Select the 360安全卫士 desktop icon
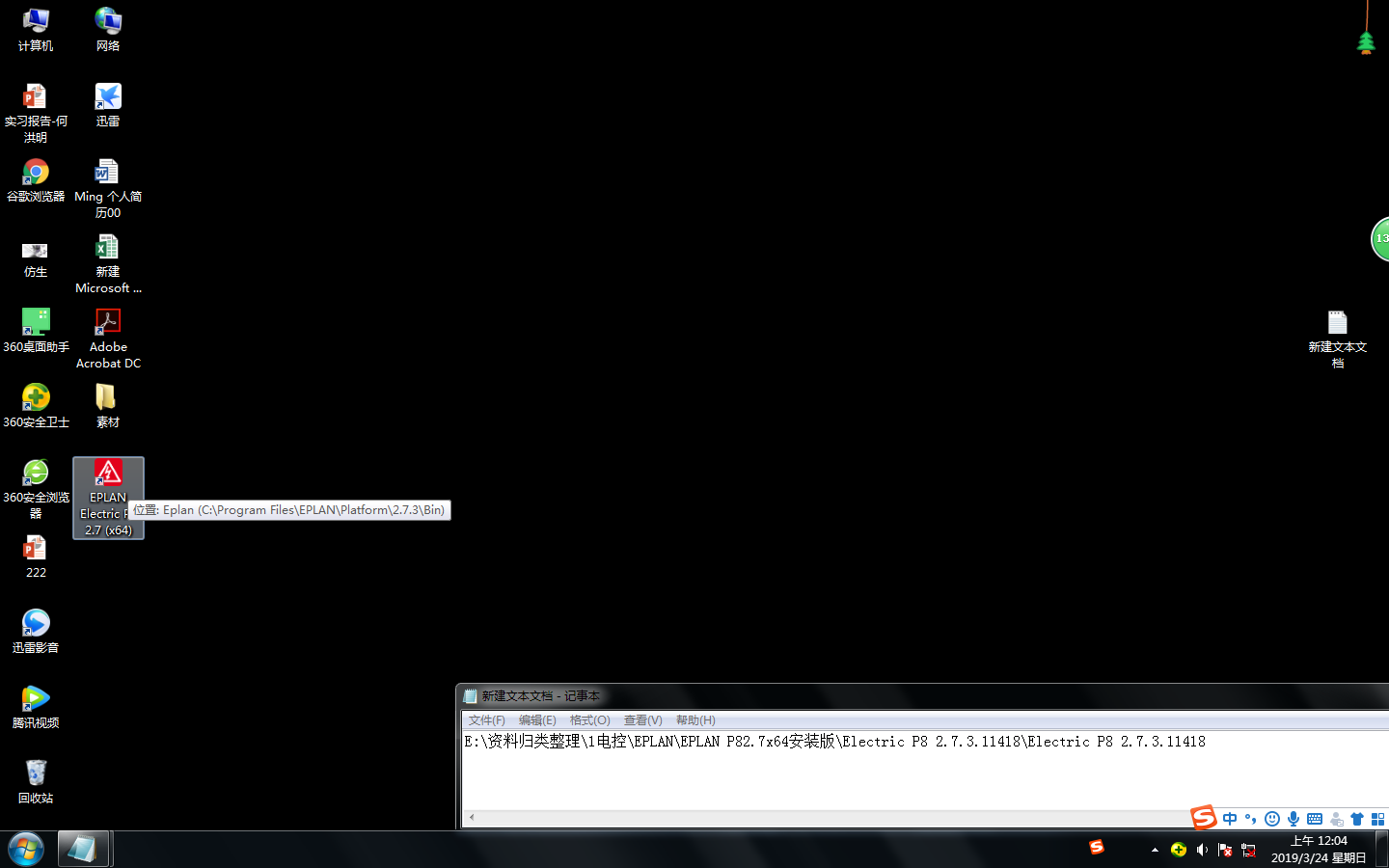1389x868 pixels. pos(36,398)
